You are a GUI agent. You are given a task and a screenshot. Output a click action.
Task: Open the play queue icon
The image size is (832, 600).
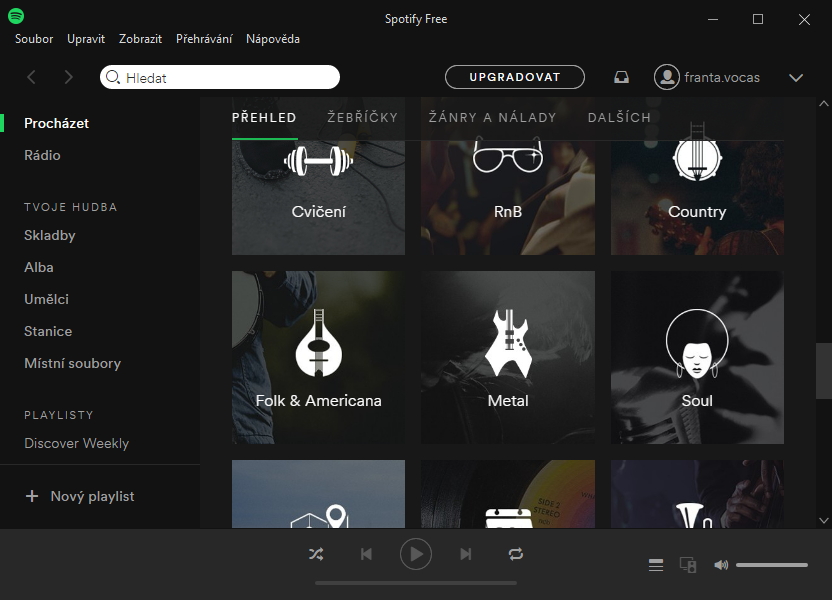(656, 565)
